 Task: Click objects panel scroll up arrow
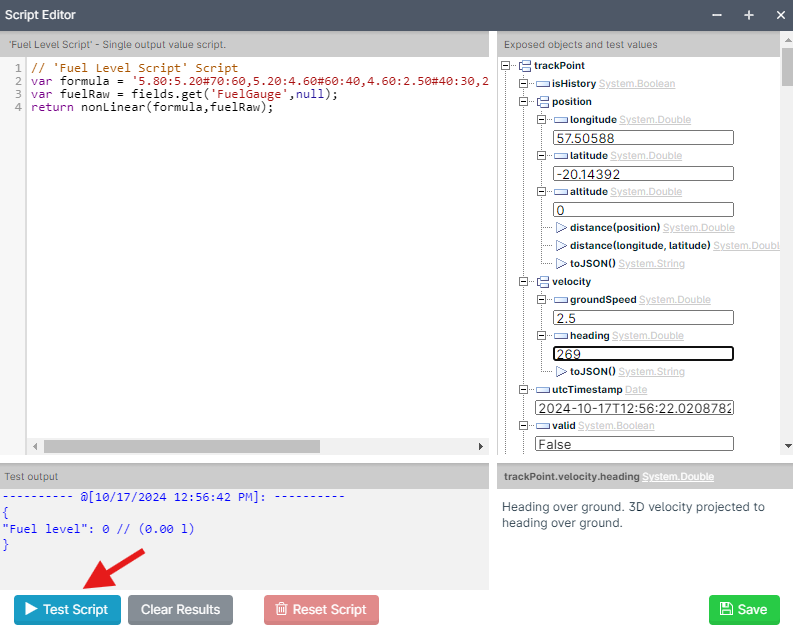pos(787,39)
